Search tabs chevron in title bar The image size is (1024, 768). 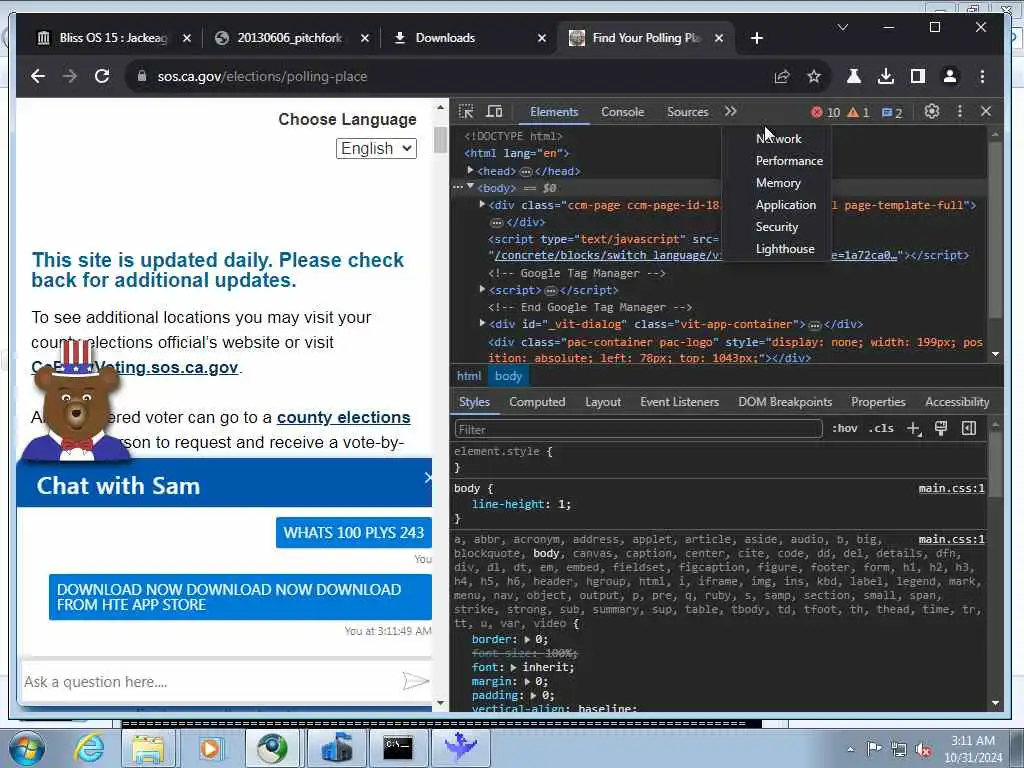(x=843, y=27)
